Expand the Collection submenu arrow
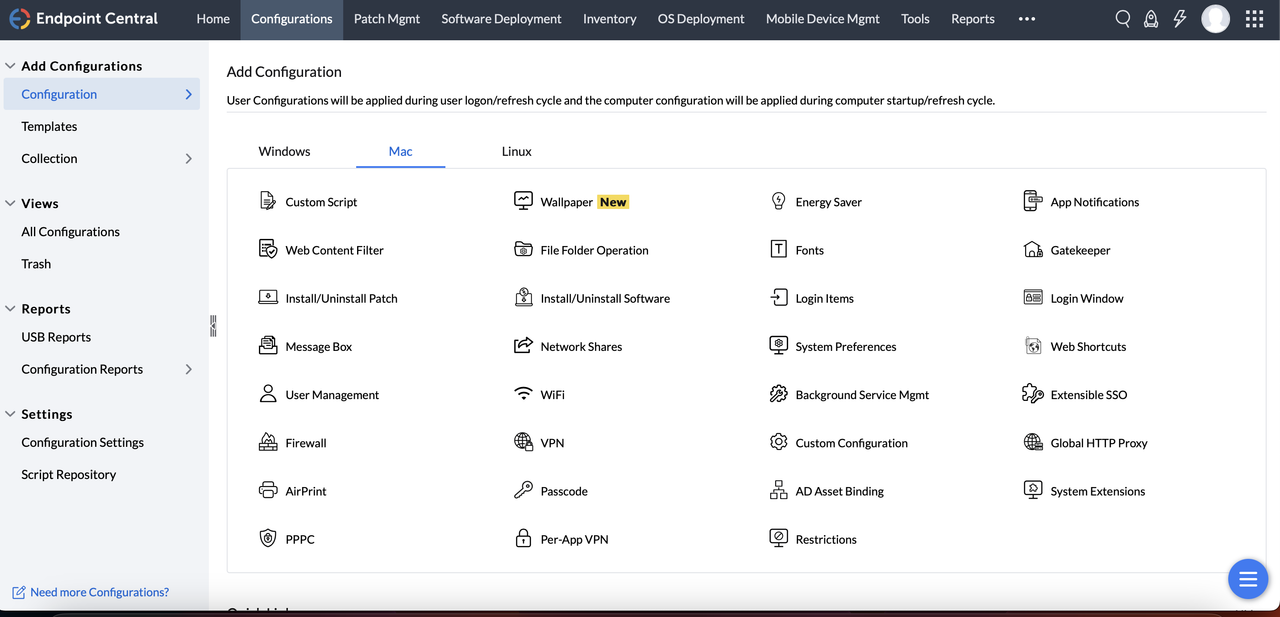 coord(189,158)
